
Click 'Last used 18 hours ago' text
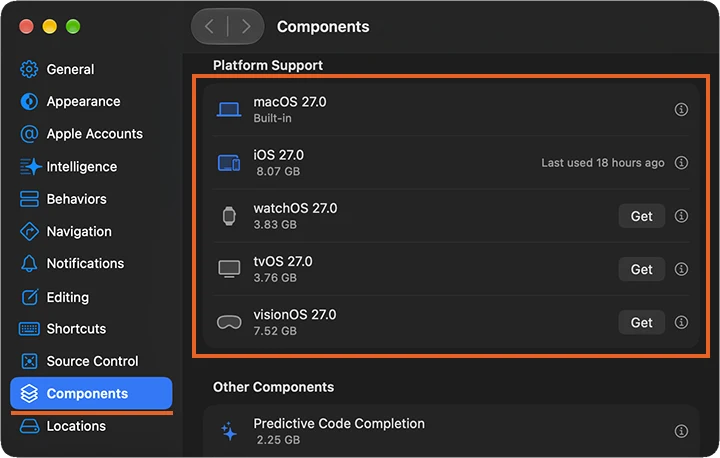[602, 163]
